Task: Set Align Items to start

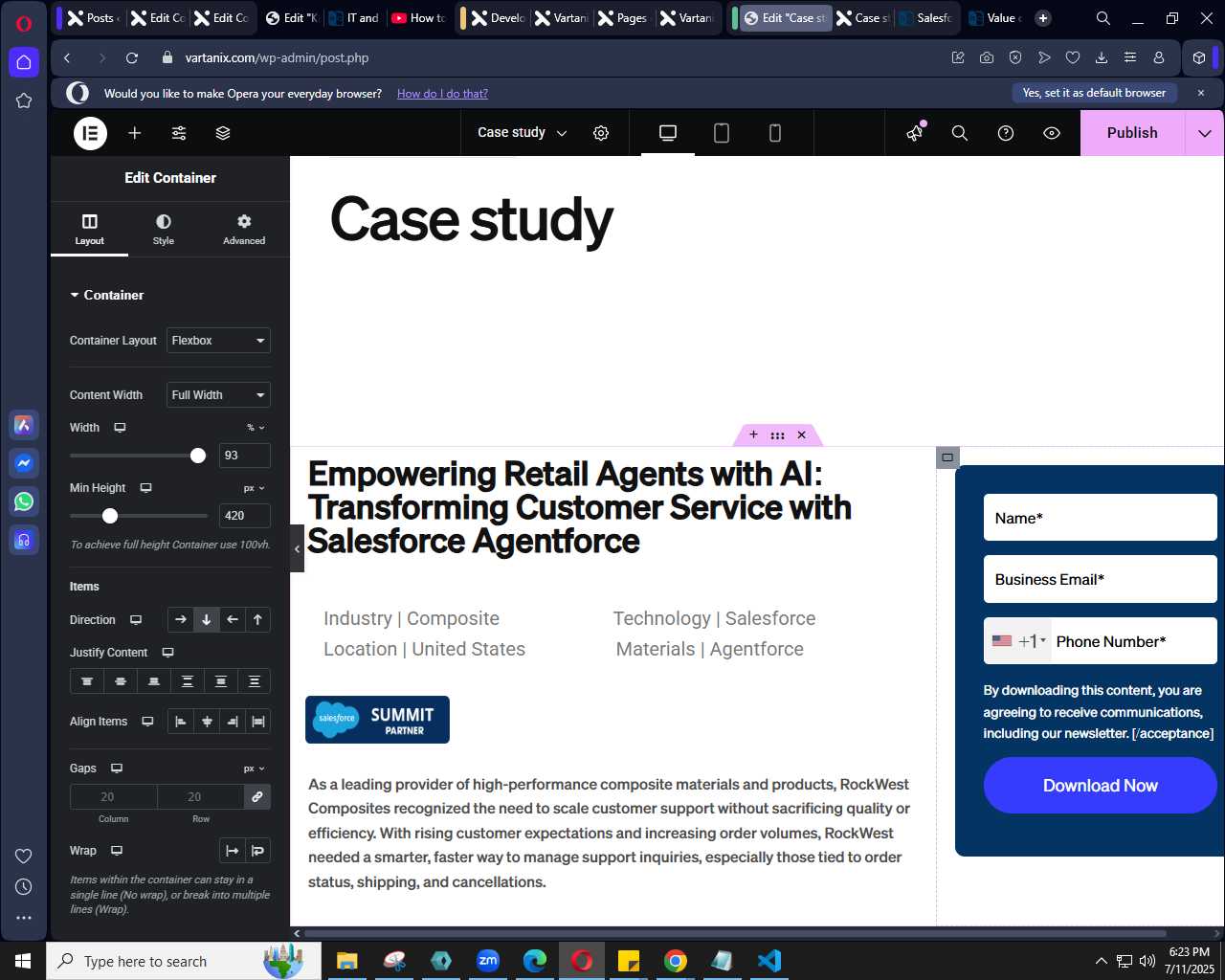Action: [x=181, y=722]
